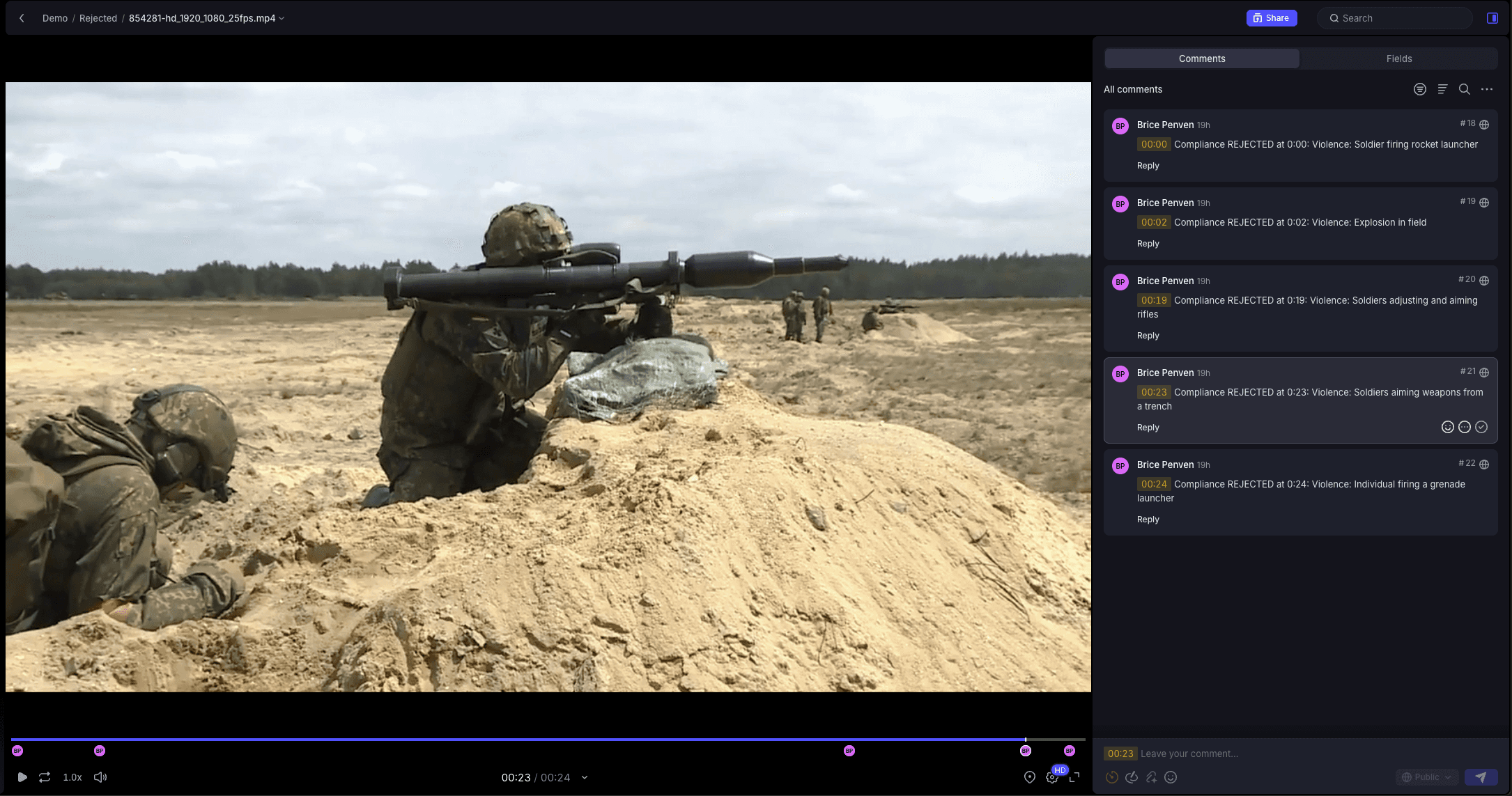The height and width of the screenshot is (796, 1512).
Task: Click the location marker icon in the player
Action: coord(1030,777)
